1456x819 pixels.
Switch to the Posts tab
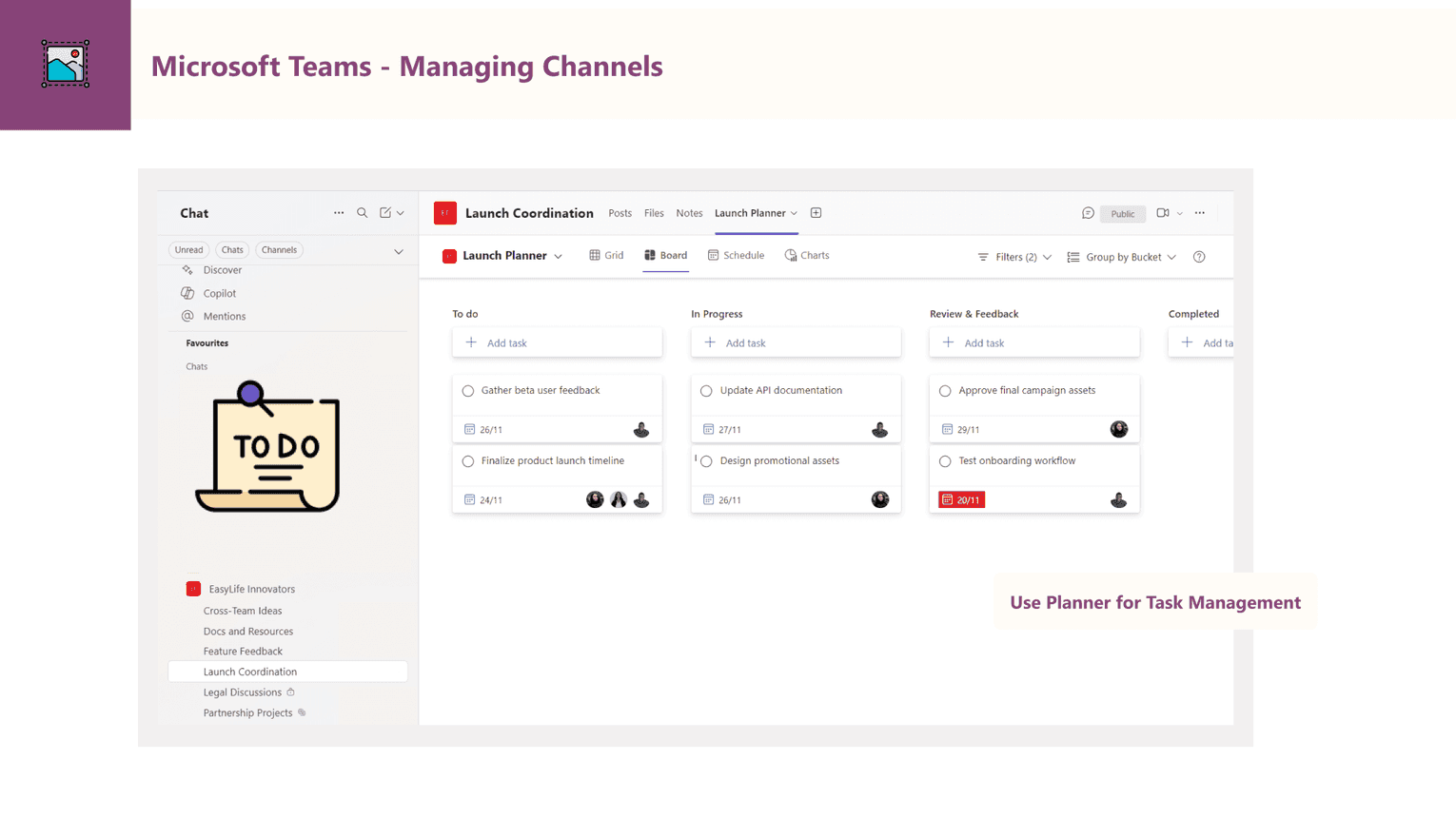620,213
